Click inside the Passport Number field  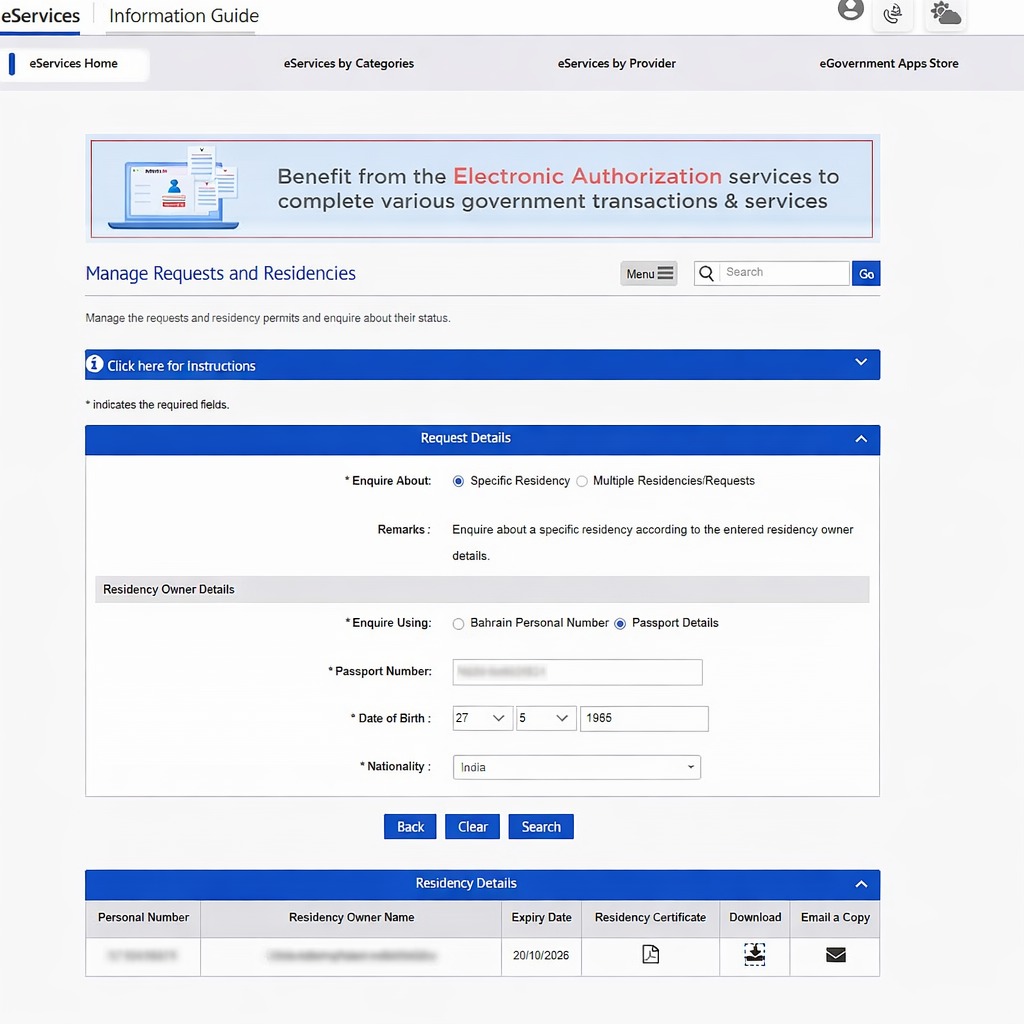click(x=576, y=671)
